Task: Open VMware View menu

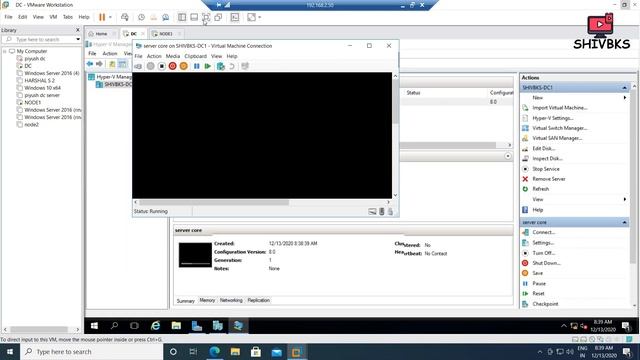Action: (38, 17)
